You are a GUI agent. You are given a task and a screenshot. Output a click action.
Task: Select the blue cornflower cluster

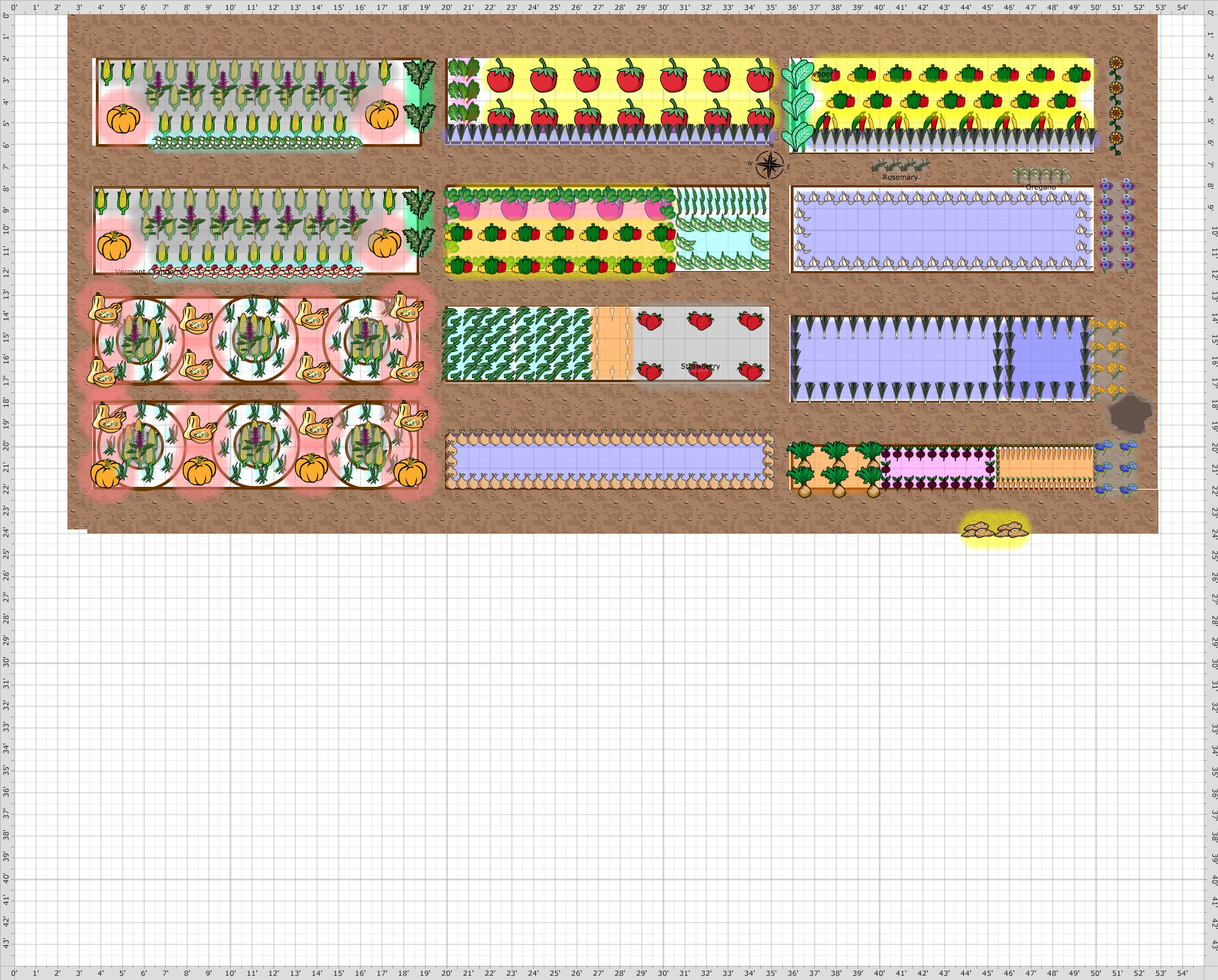(x=1116, y=468)
